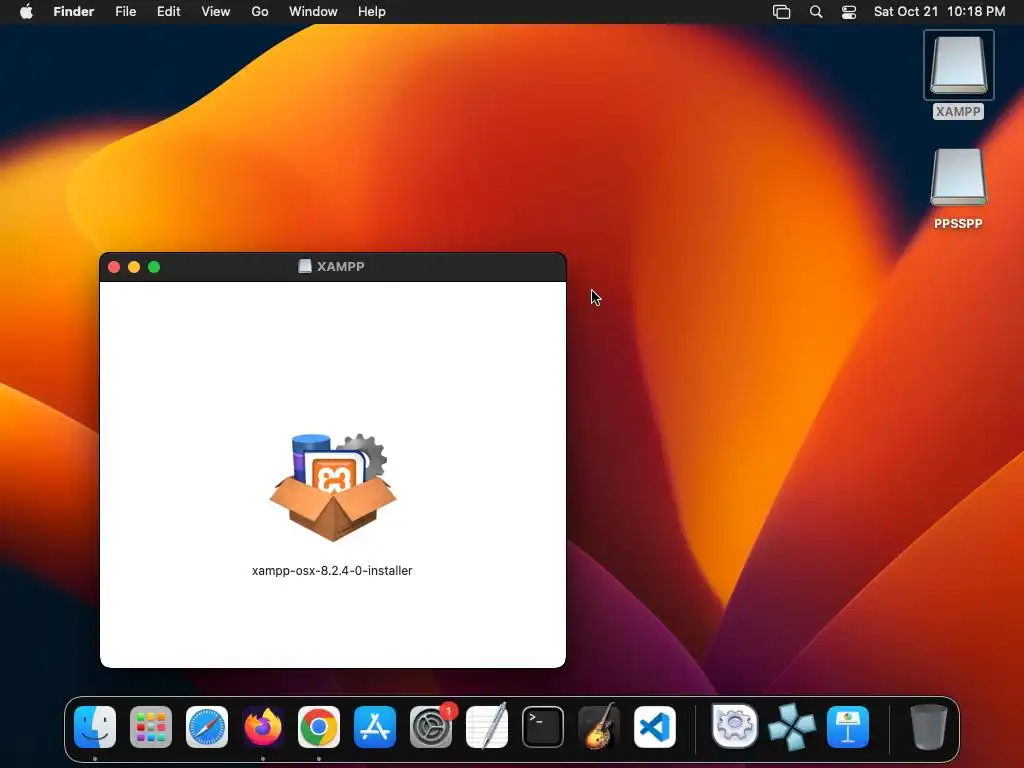The image size is (1024, 768).
Task: Launch Safari from the Dock
Action: coord(207,727)
